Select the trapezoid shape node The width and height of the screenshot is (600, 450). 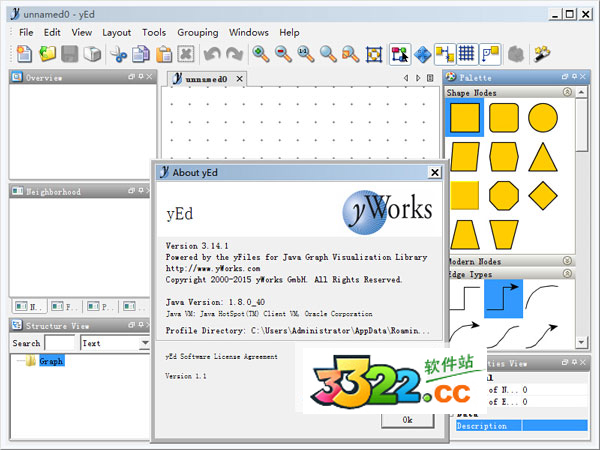[465, 235]
